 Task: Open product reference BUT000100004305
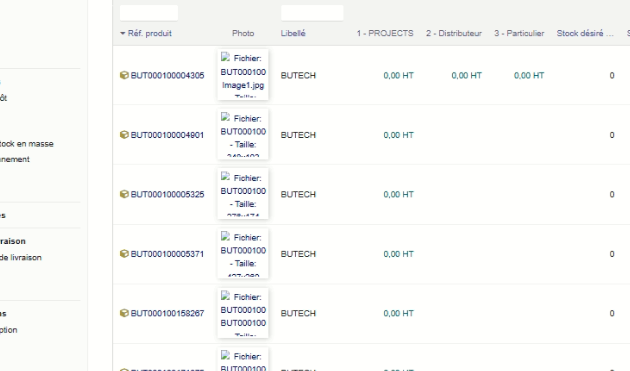[168, 75]
